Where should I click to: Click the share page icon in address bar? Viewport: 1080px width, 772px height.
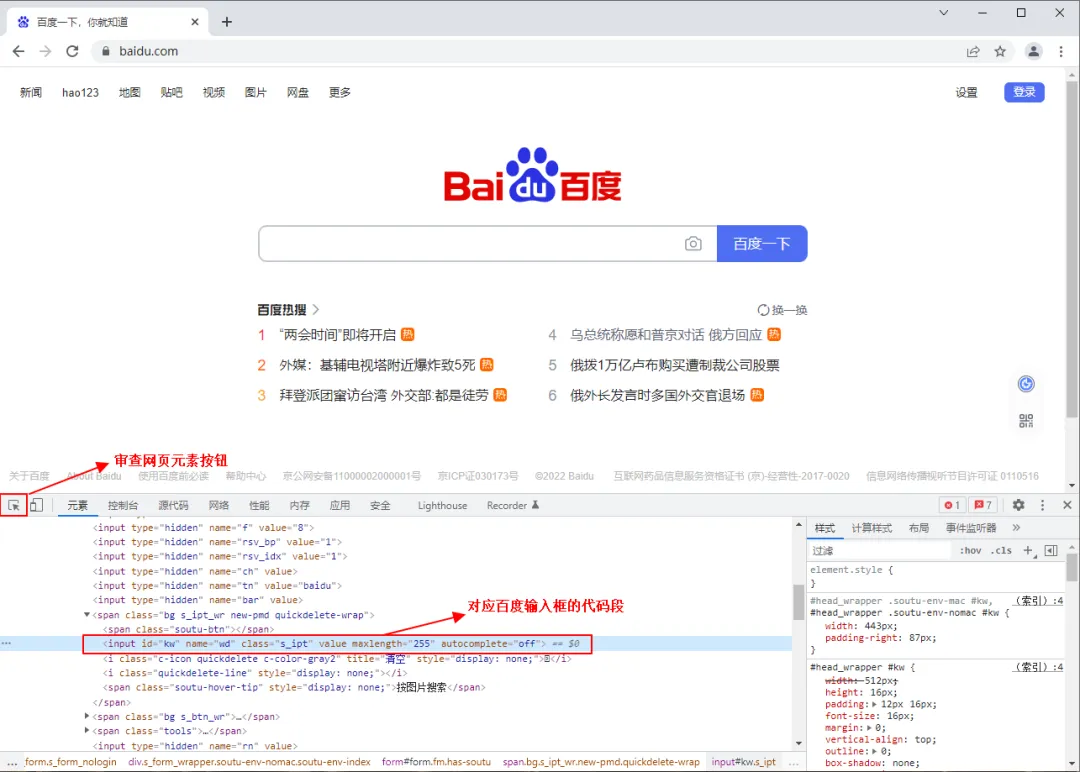(973, 51)
